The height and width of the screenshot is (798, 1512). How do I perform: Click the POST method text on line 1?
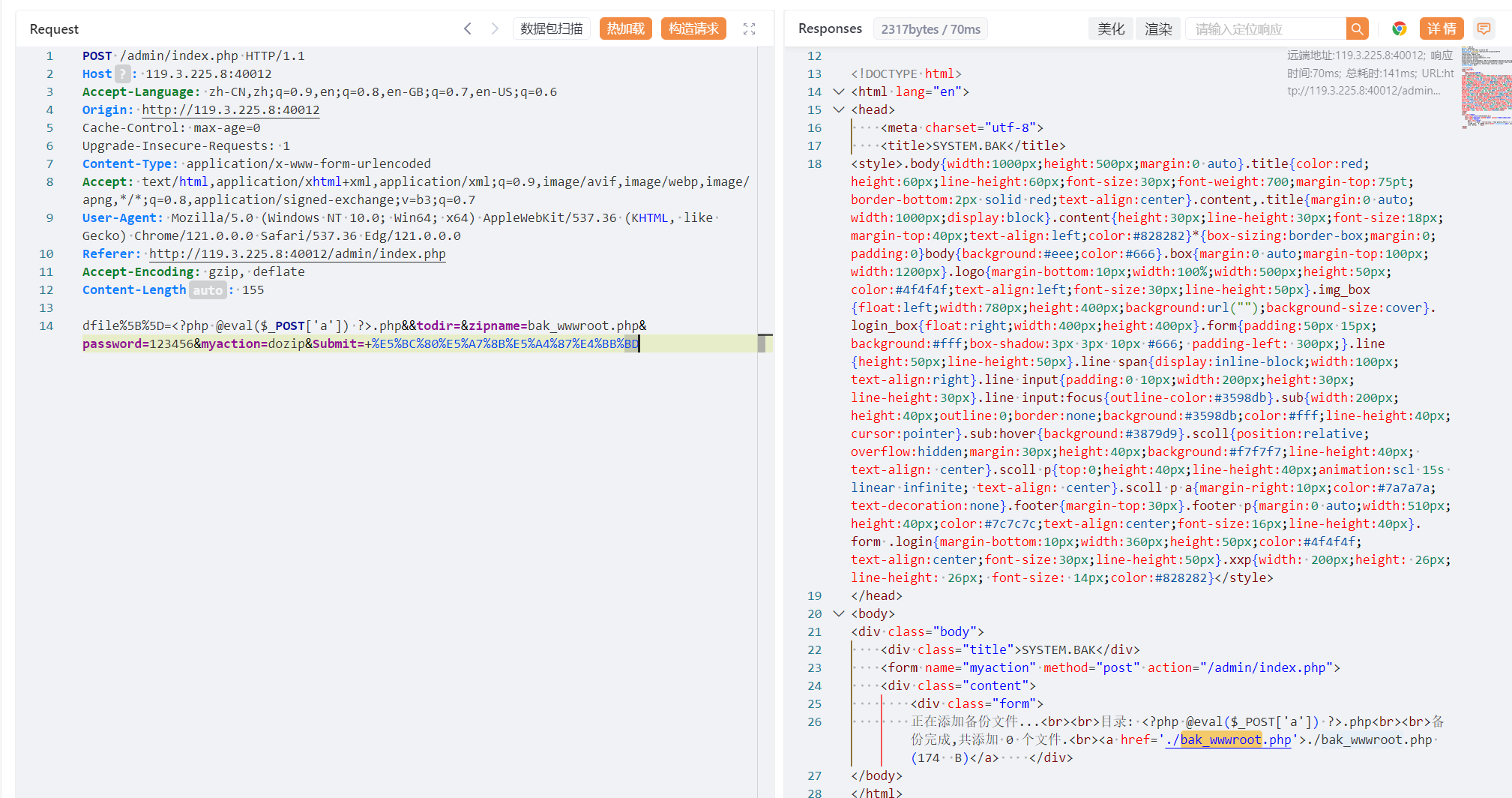pyautogui.click(x=97, y=55)
